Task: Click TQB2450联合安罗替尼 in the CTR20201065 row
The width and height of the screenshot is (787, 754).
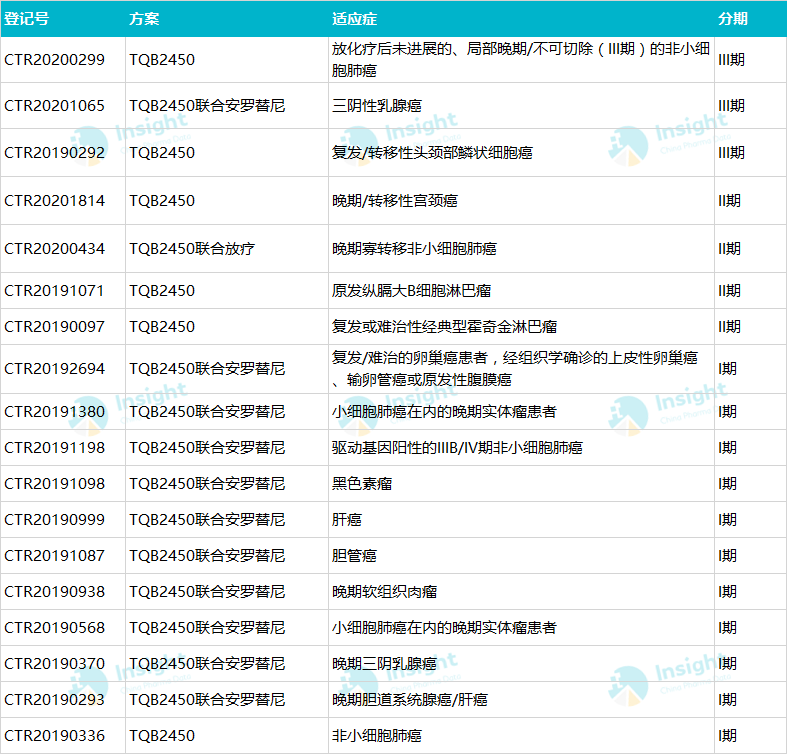Action: [x=207, y=106]
